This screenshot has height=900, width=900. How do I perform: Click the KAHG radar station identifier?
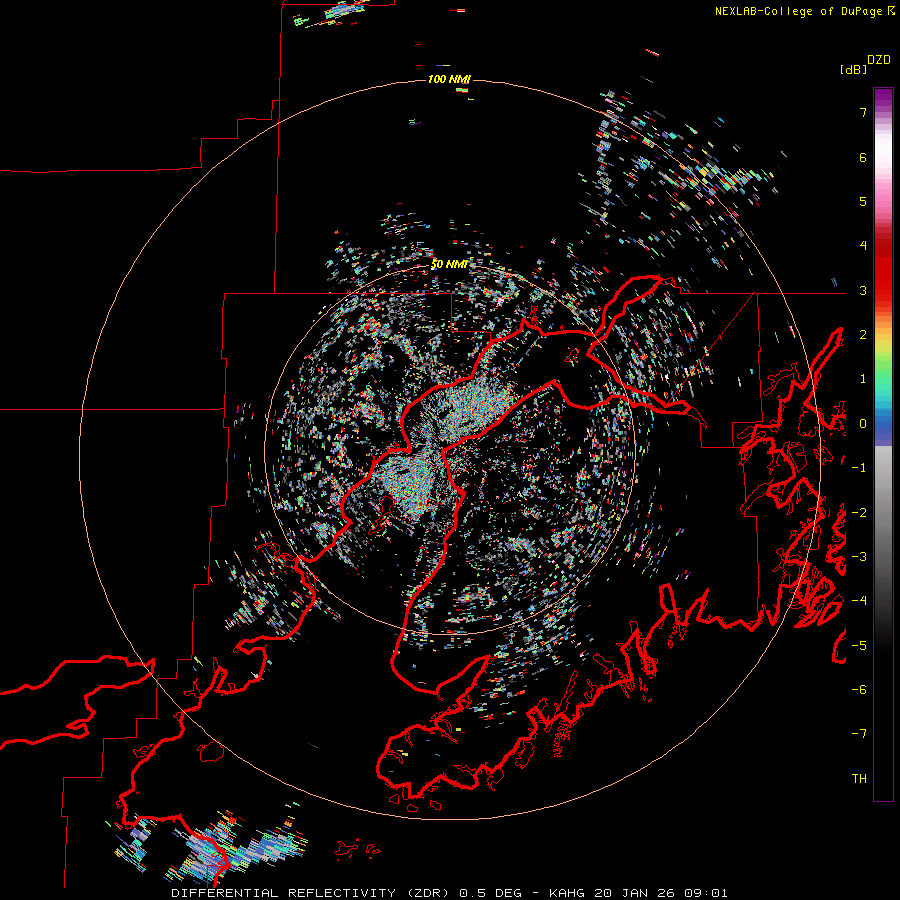[x=567, y=893]
